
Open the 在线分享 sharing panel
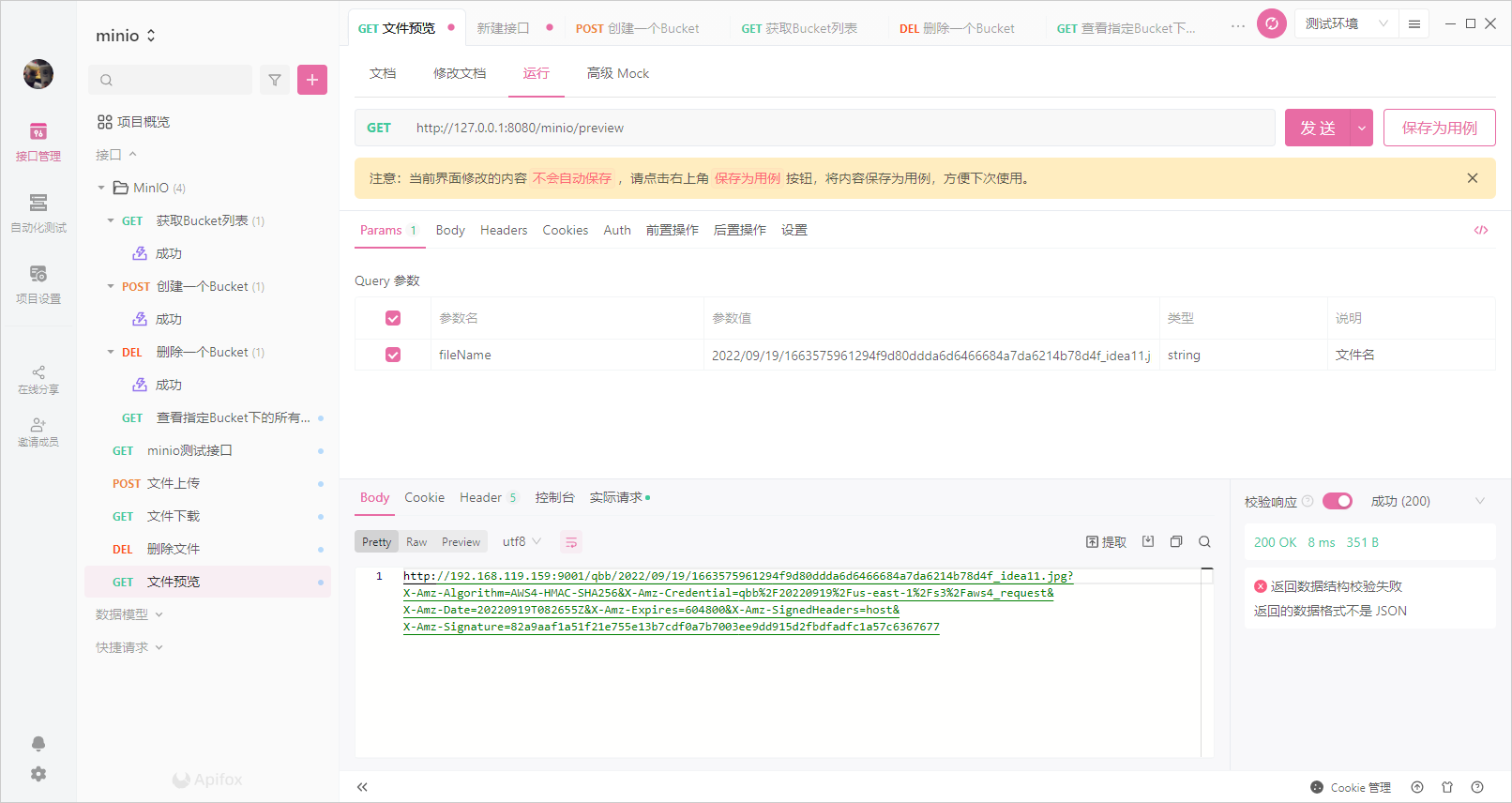(x=38, y=380)
